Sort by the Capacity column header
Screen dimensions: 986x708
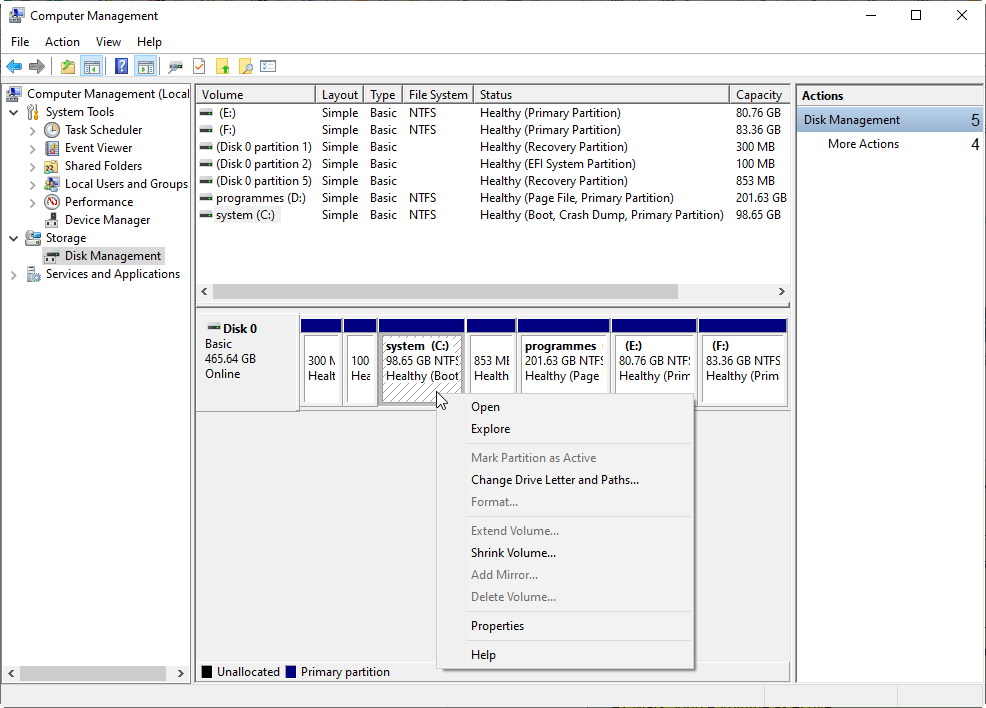click(x=759, y=94)
